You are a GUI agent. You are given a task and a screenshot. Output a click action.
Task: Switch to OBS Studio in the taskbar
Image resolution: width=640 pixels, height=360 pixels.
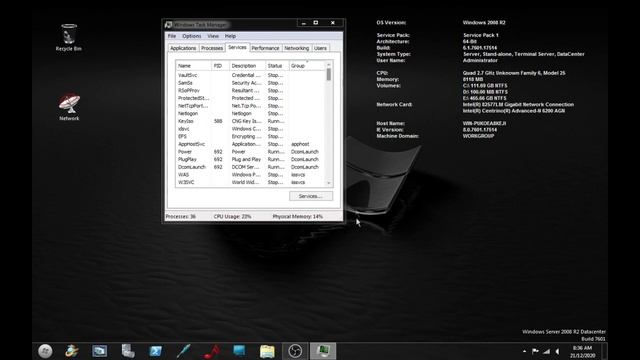pyautogui.click(x=295, y=351)
